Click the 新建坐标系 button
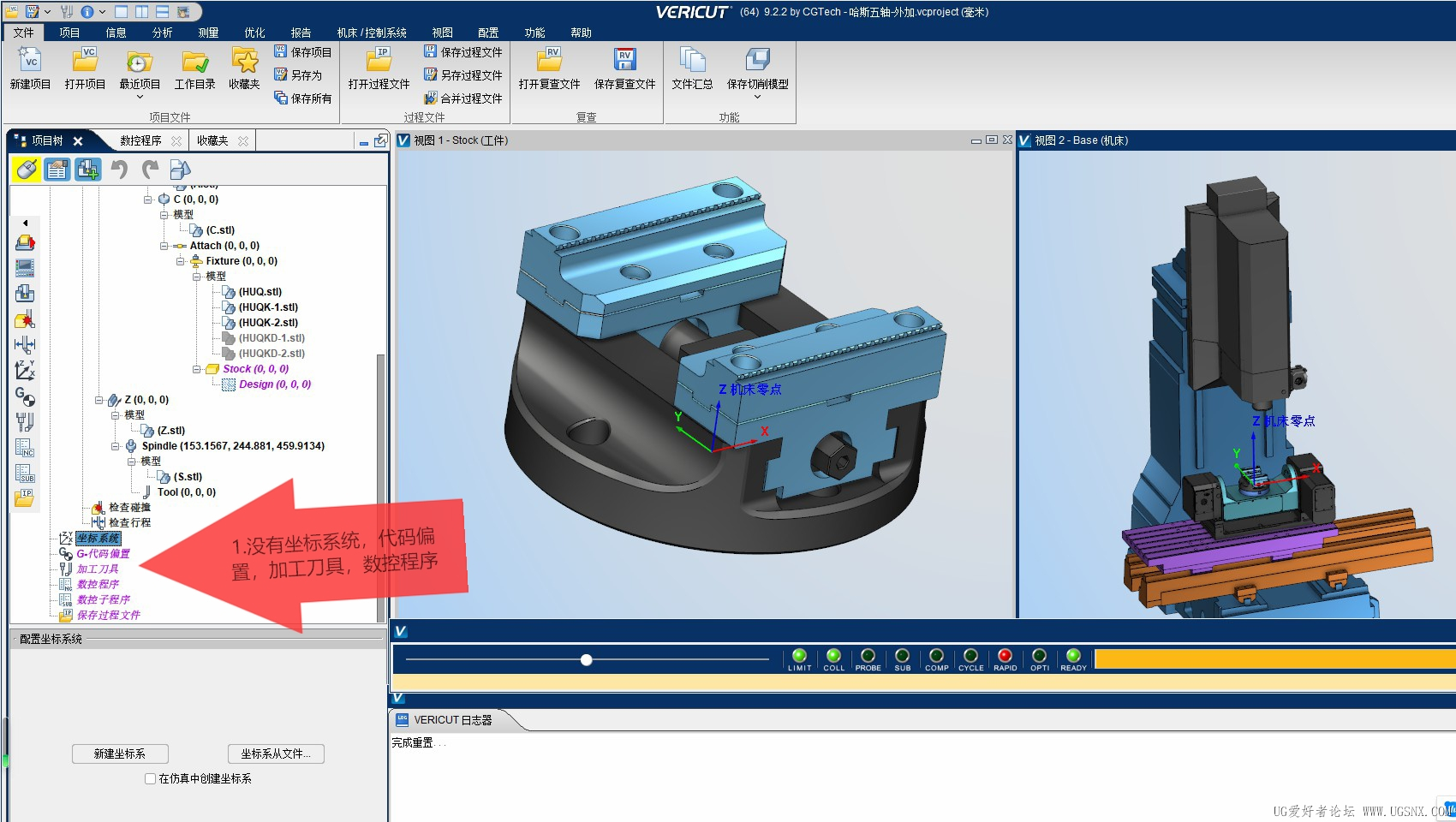Screen dimensions: 1456x822 120,753
